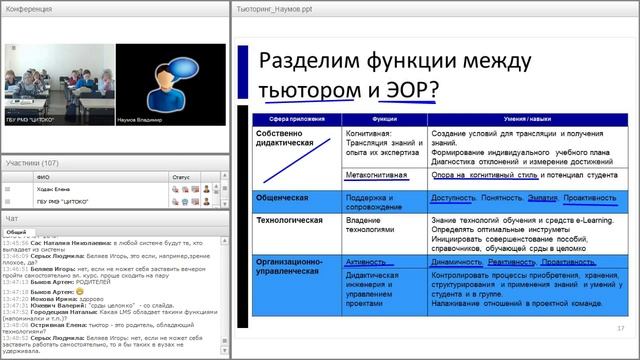Click underlined word Динамичность on slide
640x360 pixels.
click(x=456, y=262)
